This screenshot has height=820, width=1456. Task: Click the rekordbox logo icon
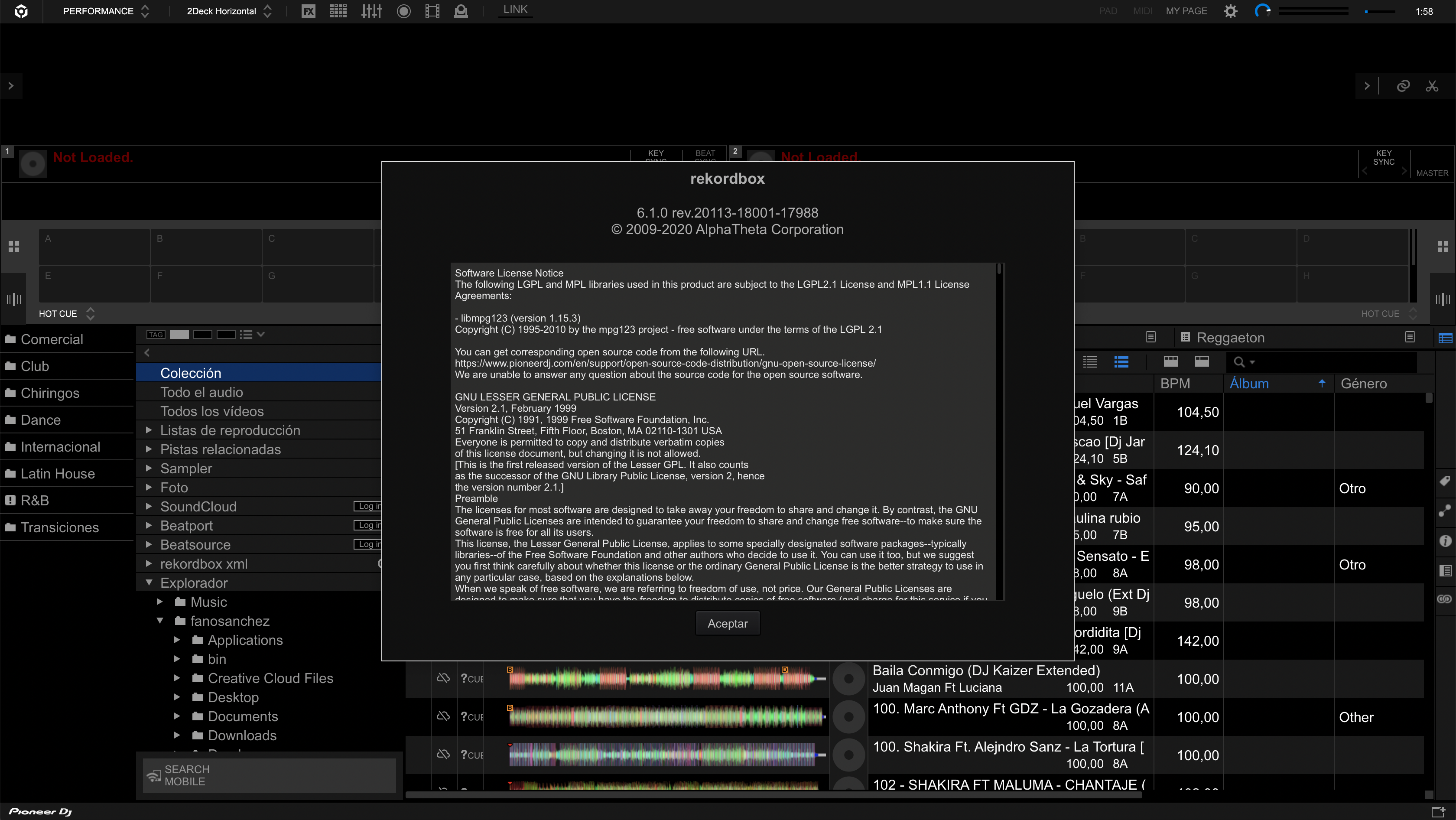(21, 11)
